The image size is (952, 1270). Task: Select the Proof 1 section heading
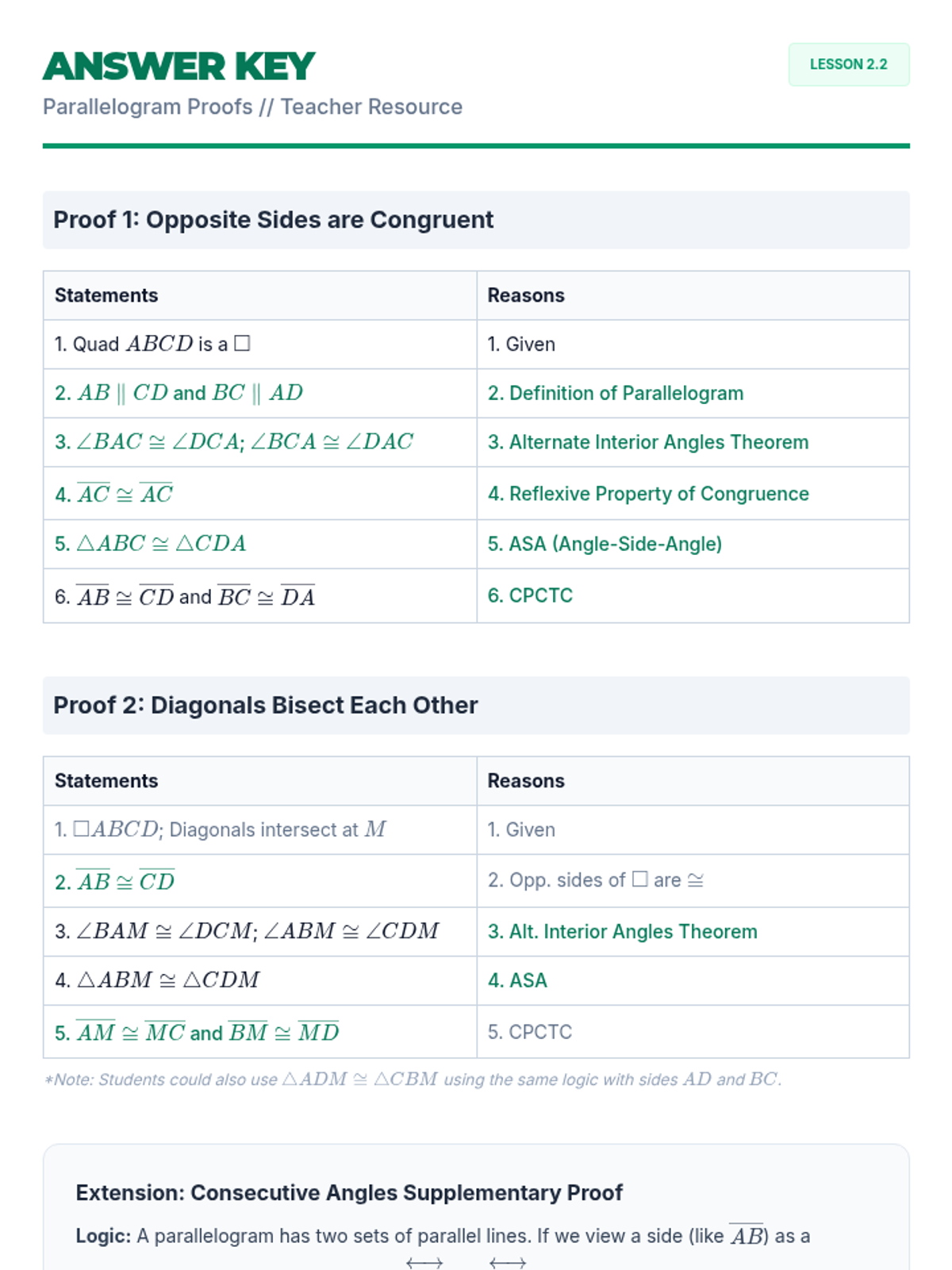point(273,220)
